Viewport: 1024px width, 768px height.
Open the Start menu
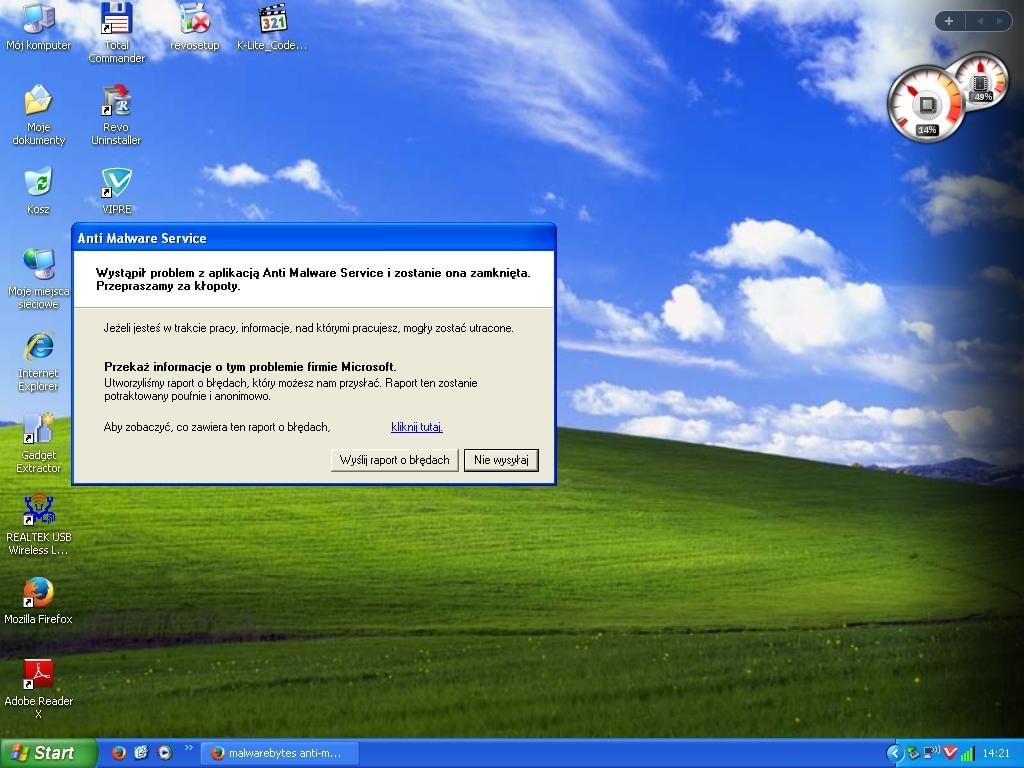48,753
